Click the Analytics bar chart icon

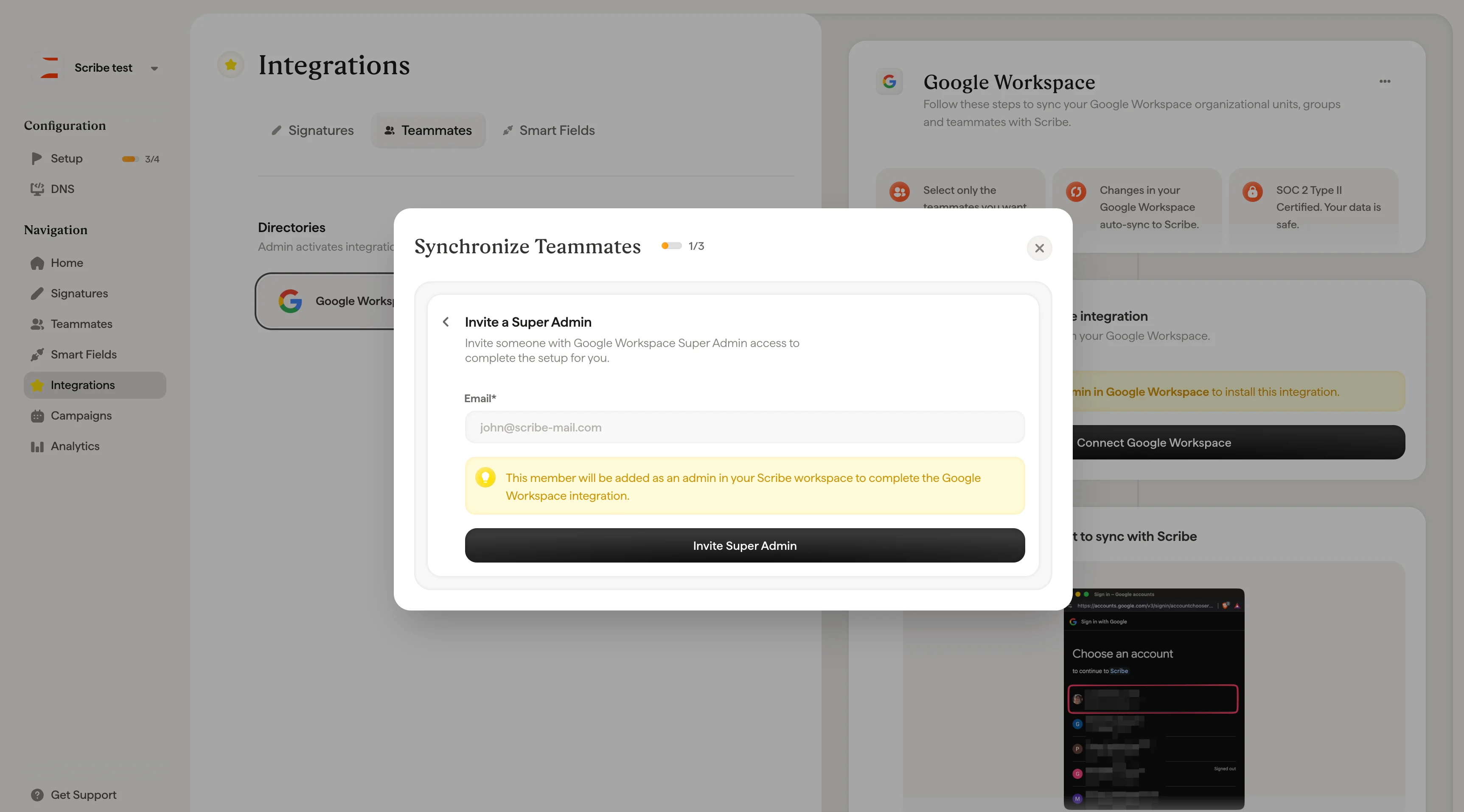click(37, 447)
